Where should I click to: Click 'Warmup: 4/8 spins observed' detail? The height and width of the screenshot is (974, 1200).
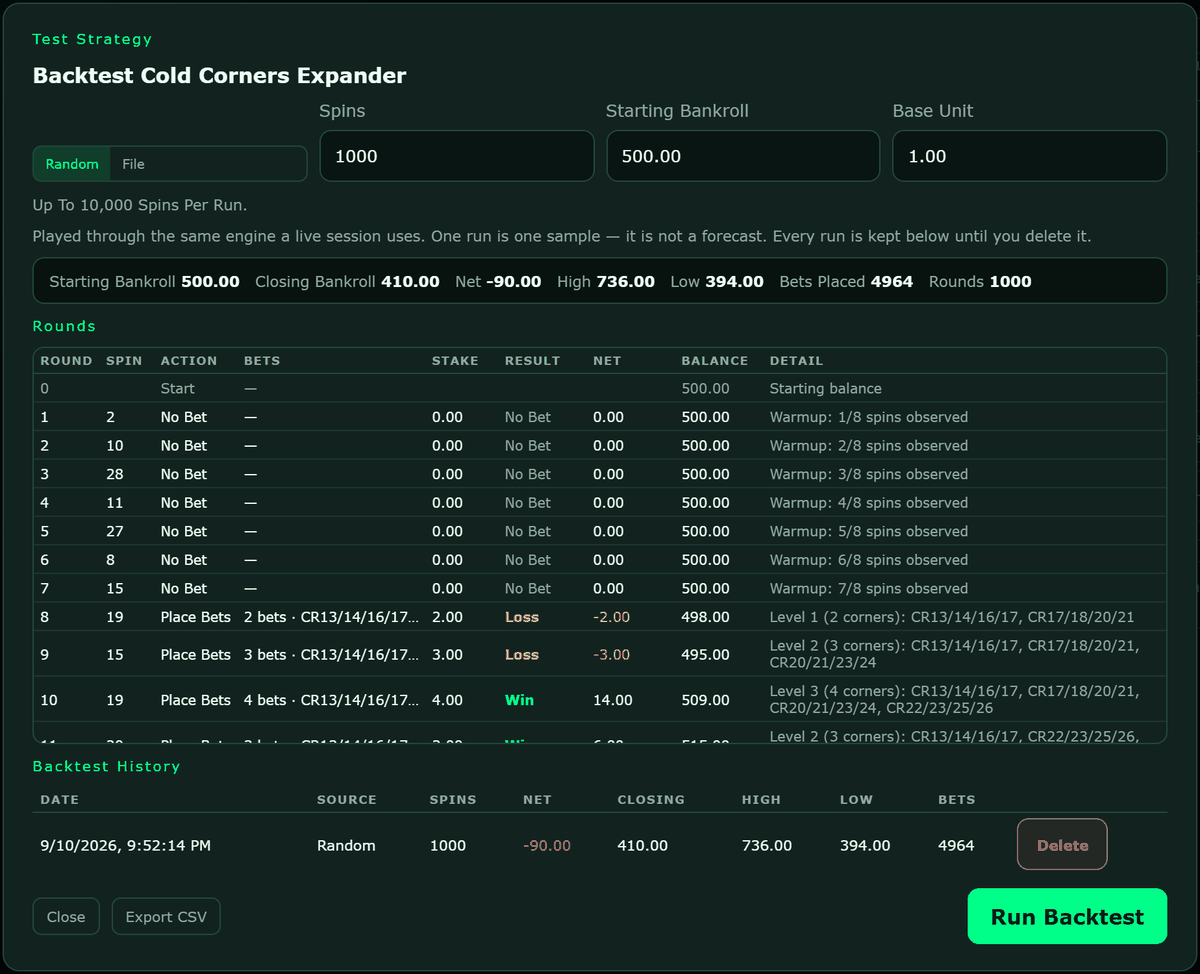869,503
